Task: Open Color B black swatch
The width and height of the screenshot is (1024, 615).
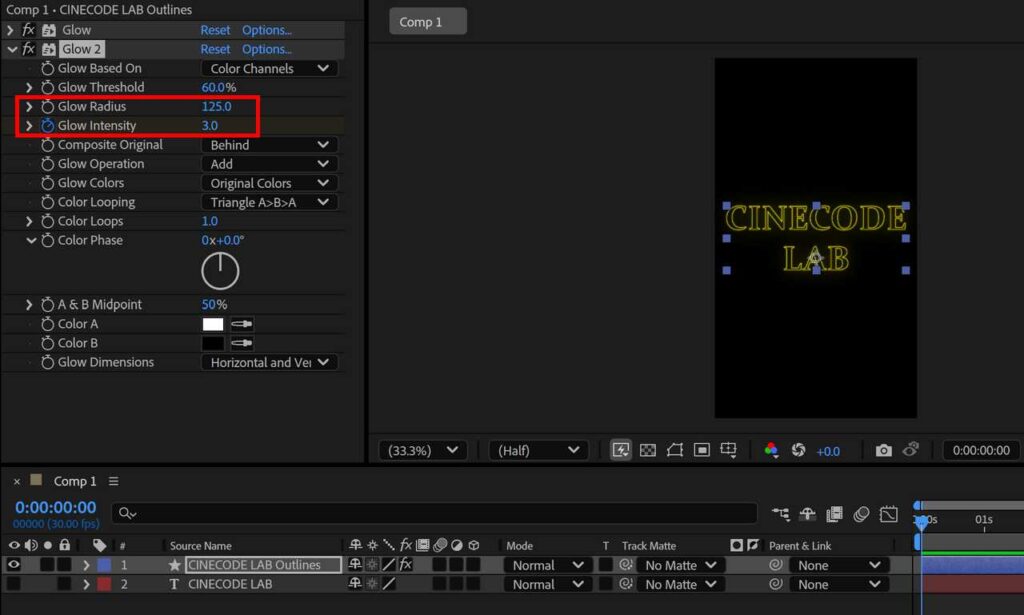Action: click(x=213, y=343)
